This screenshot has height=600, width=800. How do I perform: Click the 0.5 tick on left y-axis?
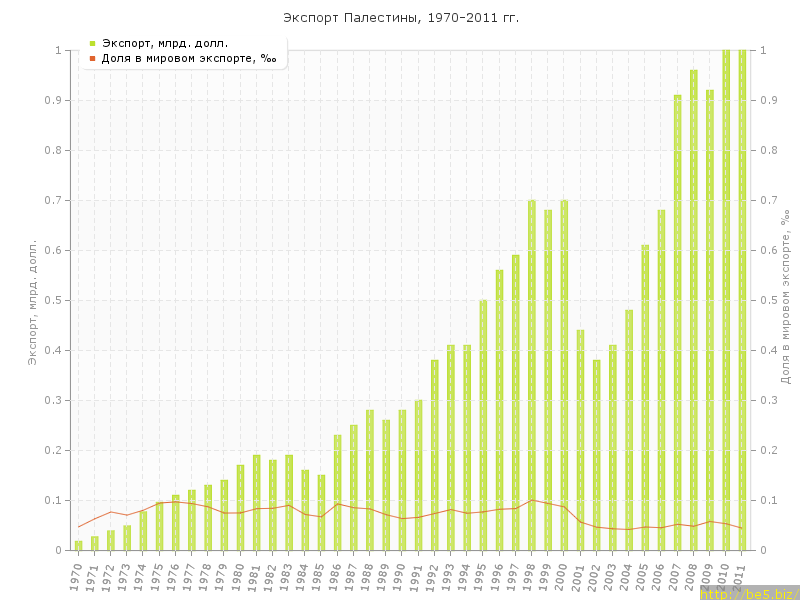pos(56,300)
